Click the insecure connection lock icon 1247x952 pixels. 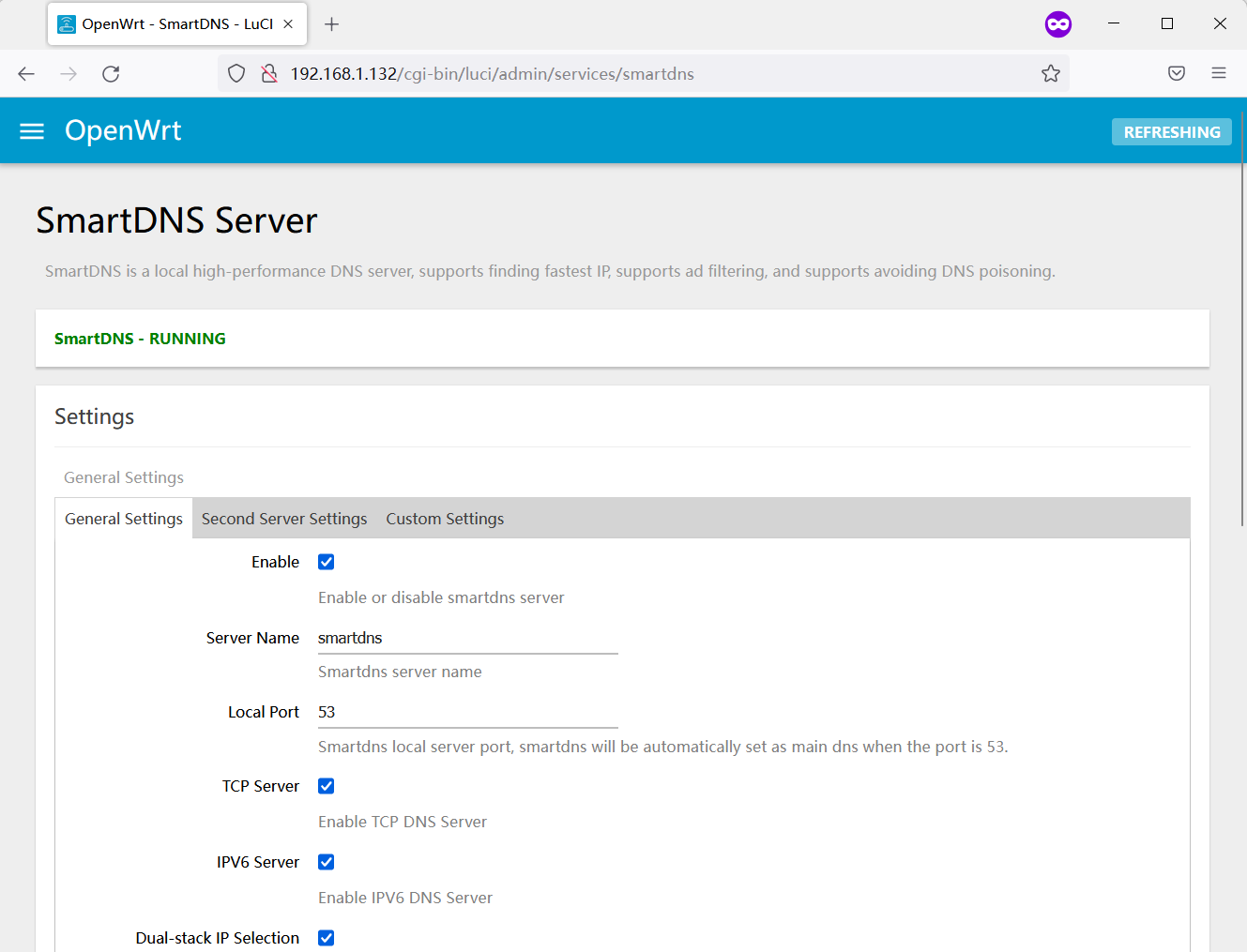tap(269, 74)
